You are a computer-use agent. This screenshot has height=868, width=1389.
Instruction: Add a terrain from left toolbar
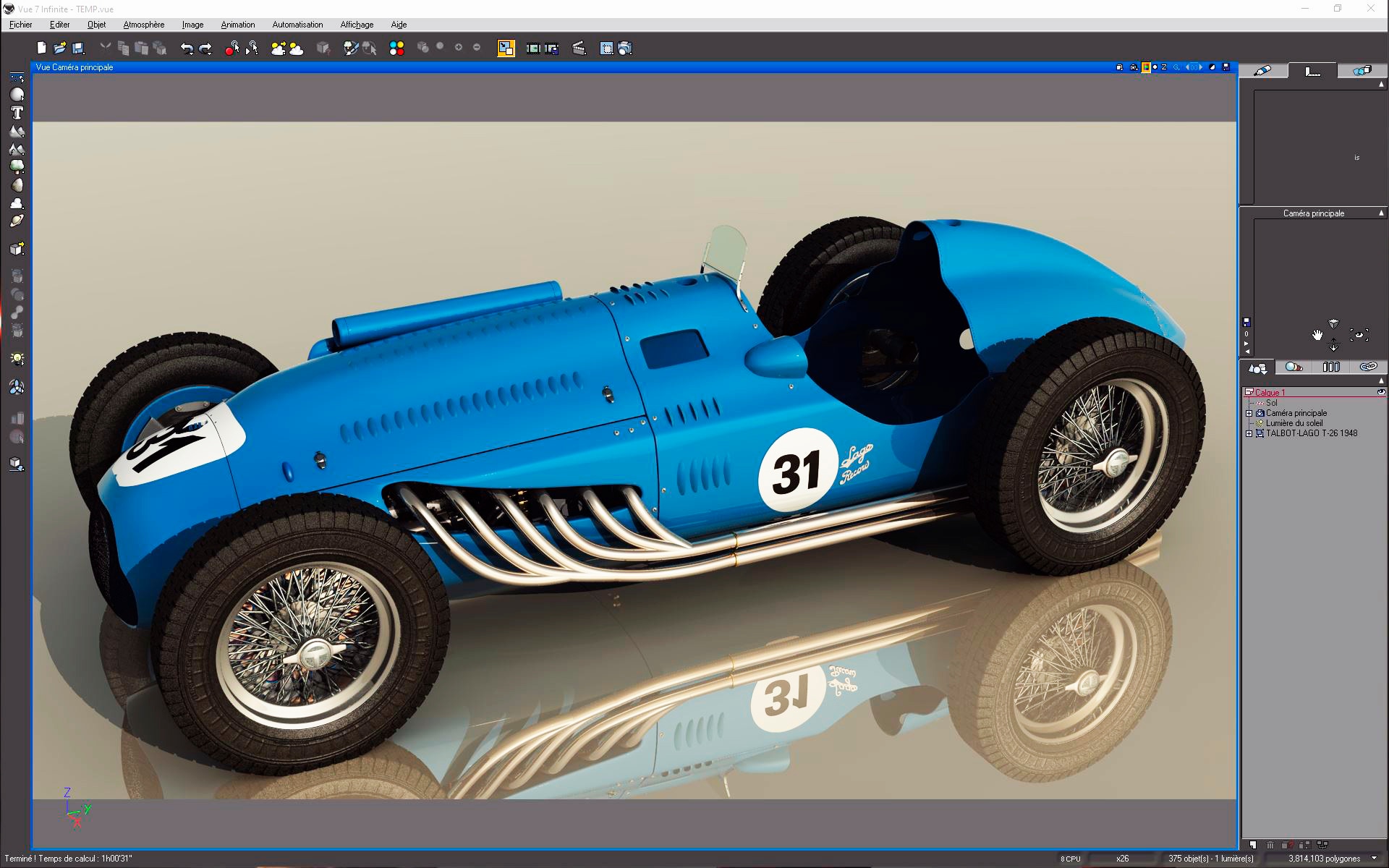[x=17, y=131]
